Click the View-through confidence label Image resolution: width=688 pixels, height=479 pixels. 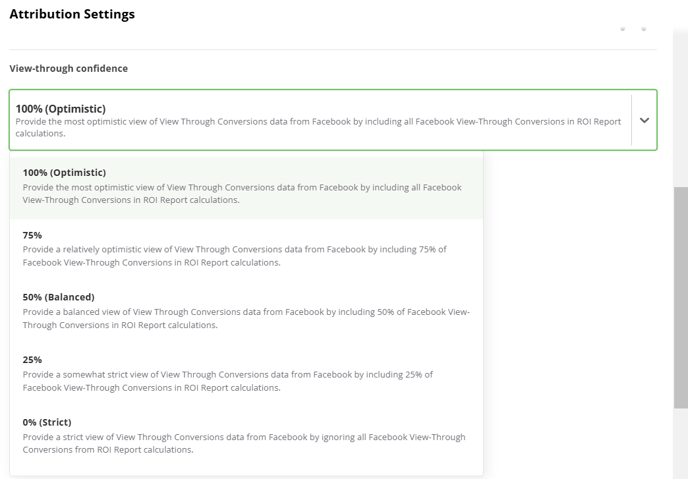tap(68, 68)
